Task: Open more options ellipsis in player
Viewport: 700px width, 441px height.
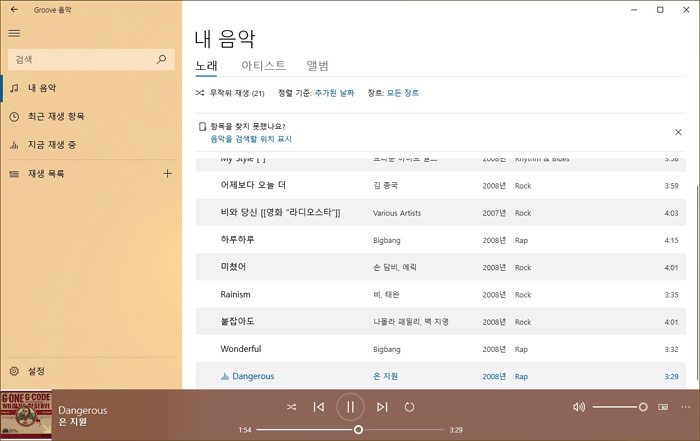Action: (686, 407)
